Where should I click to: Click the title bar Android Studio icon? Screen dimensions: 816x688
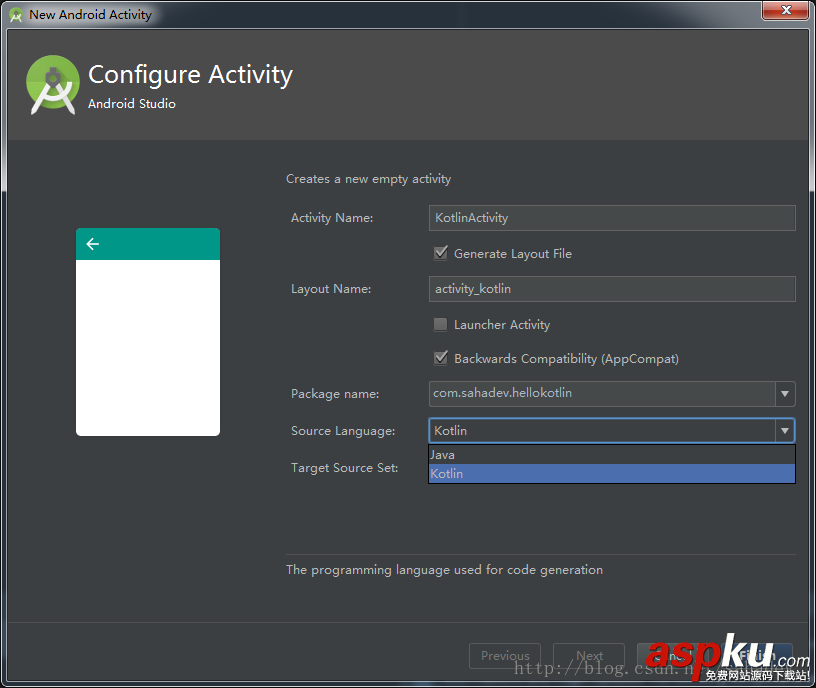tap(16, 15)
